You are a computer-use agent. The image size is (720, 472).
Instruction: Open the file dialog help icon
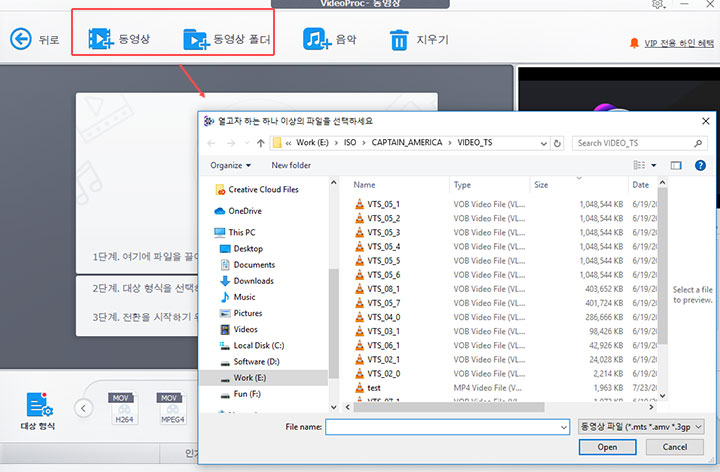(x=700, y=165)
